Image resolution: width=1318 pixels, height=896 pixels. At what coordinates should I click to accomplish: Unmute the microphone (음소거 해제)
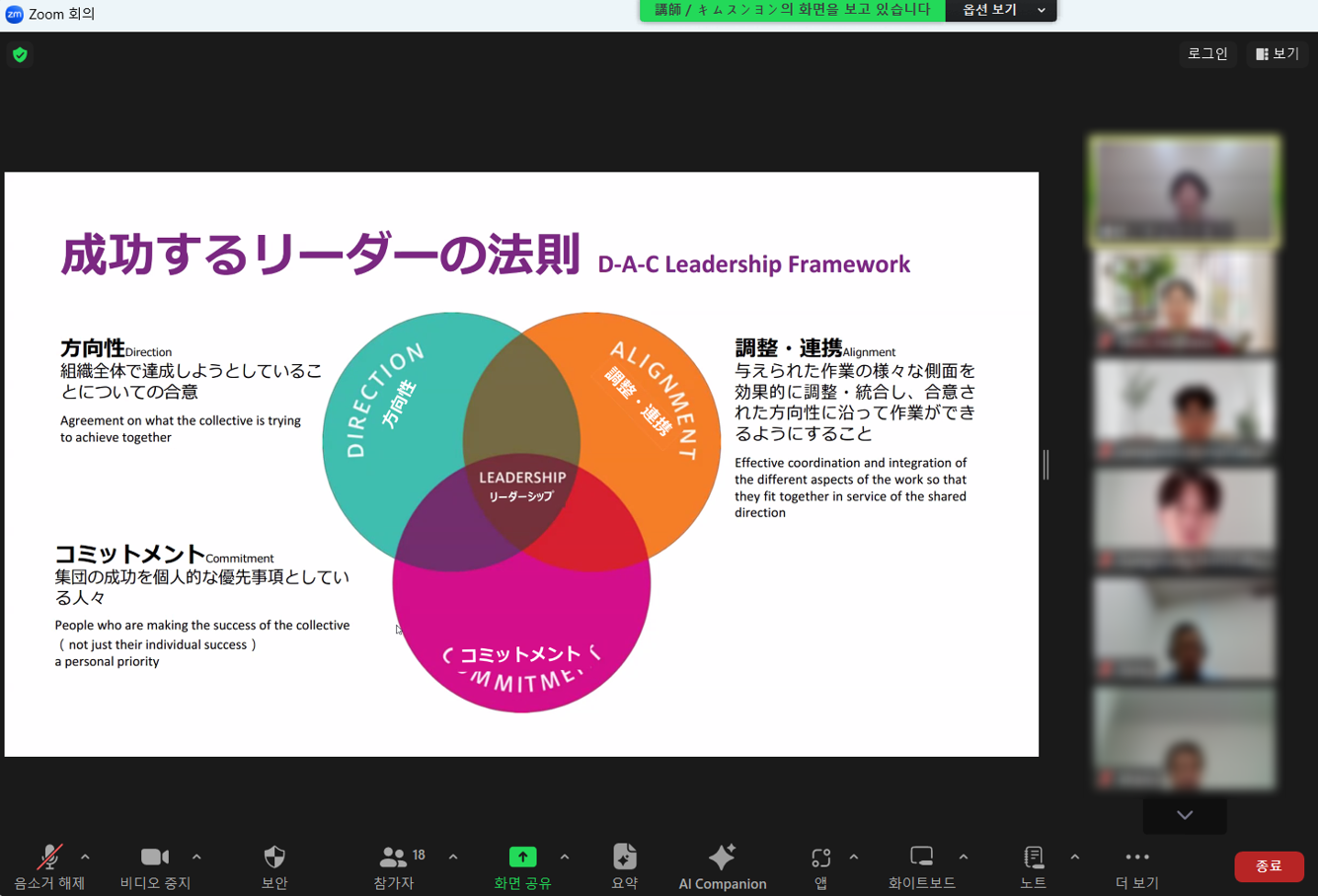48,866
